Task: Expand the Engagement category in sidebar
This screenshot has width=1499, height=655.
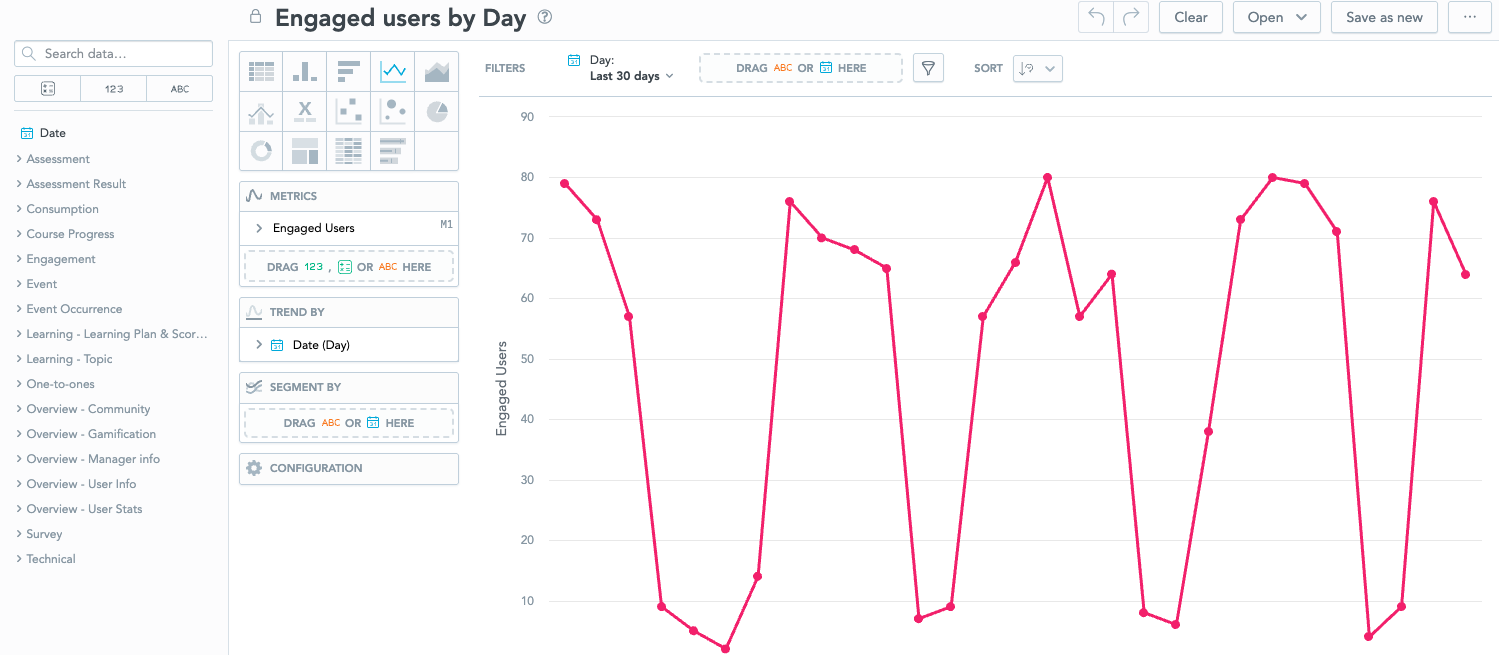Action: pyautogui.click(x=61, y=258)
